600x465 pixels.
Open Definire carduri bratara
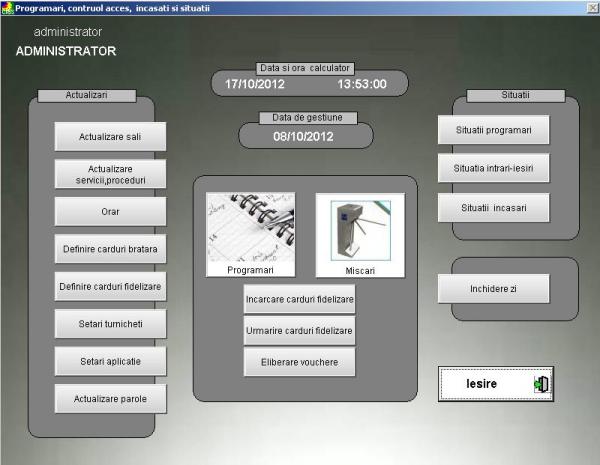pos(110,249)
